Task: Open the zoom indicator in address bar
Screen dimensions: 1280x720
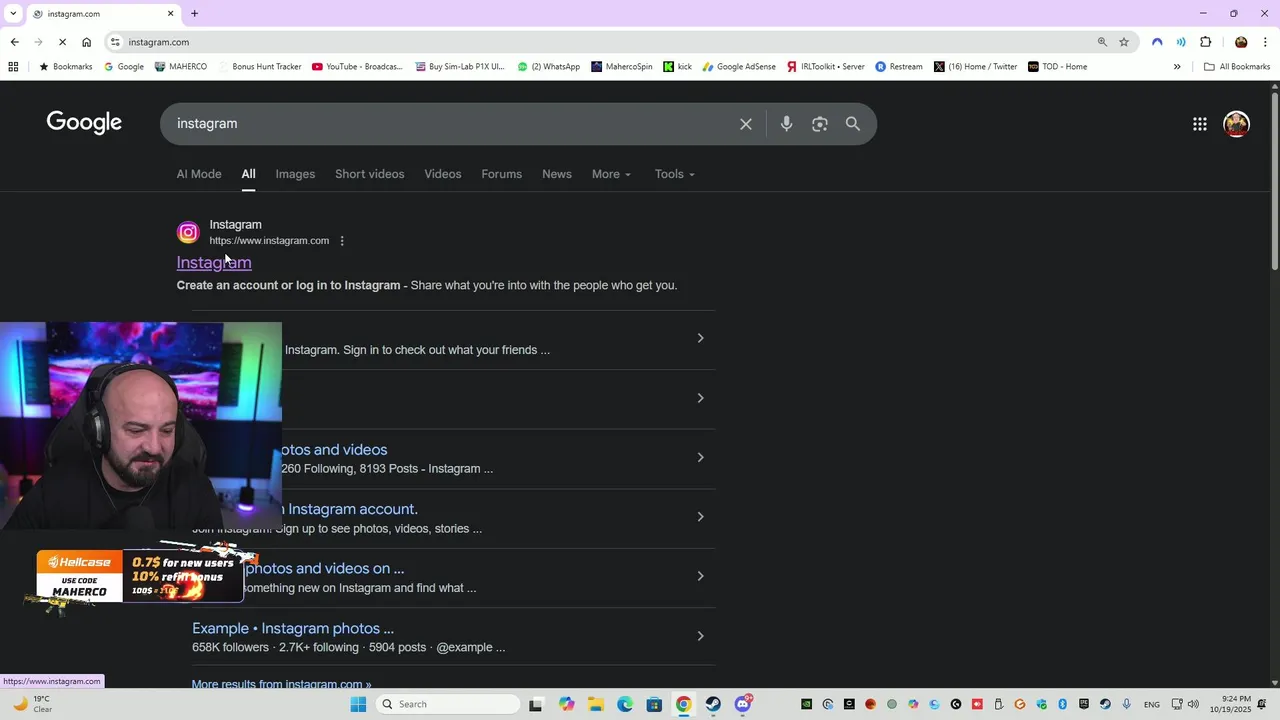Action: (x=1102, y=42)
